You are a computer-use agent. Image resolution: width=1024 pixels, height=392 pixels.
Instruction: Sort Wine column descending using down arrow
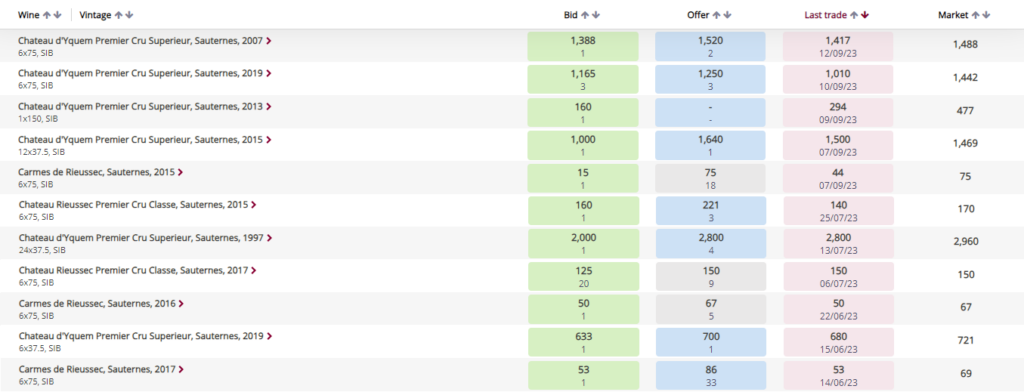pos(57,14)
